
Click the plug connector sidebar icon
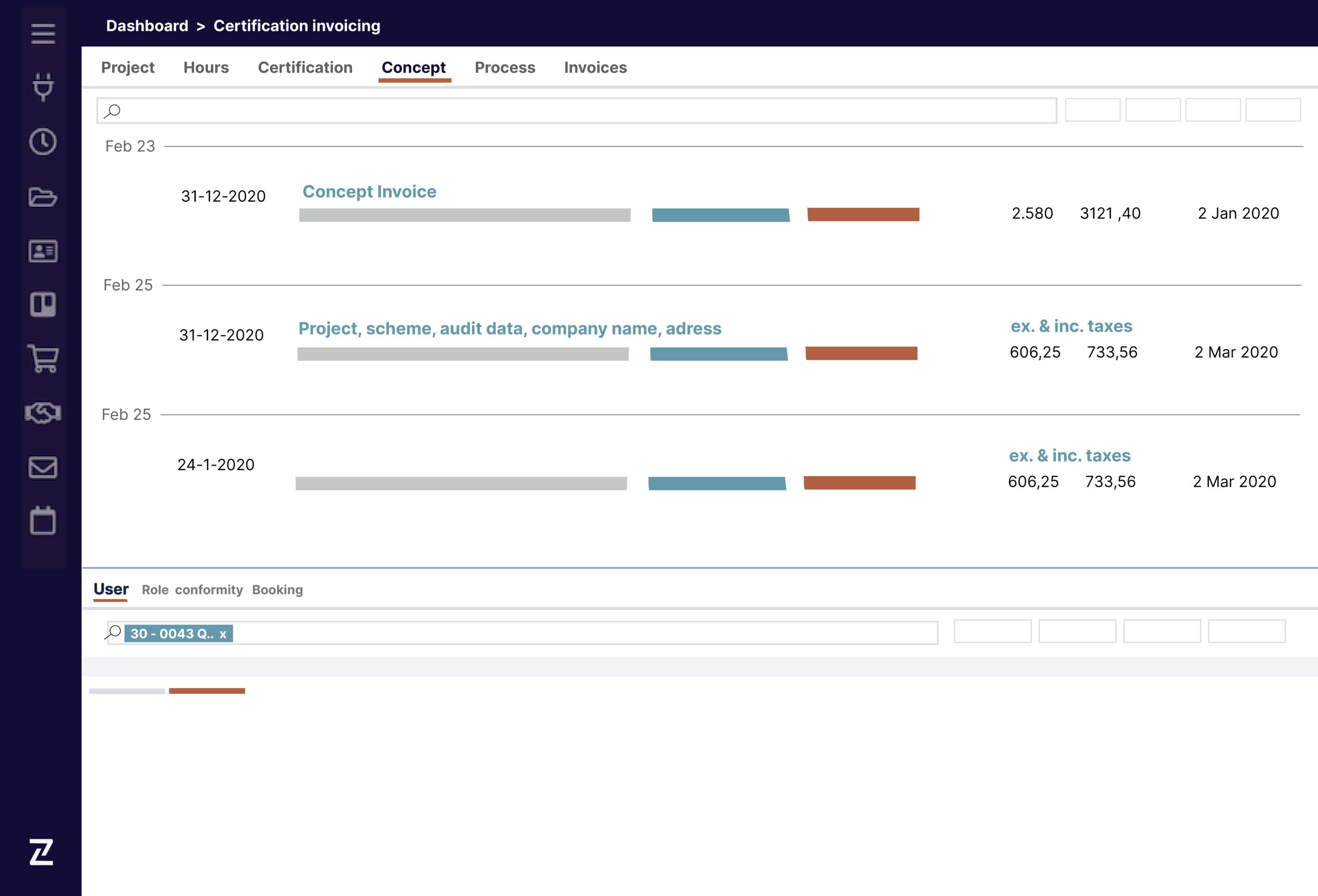tap(43, 88)
